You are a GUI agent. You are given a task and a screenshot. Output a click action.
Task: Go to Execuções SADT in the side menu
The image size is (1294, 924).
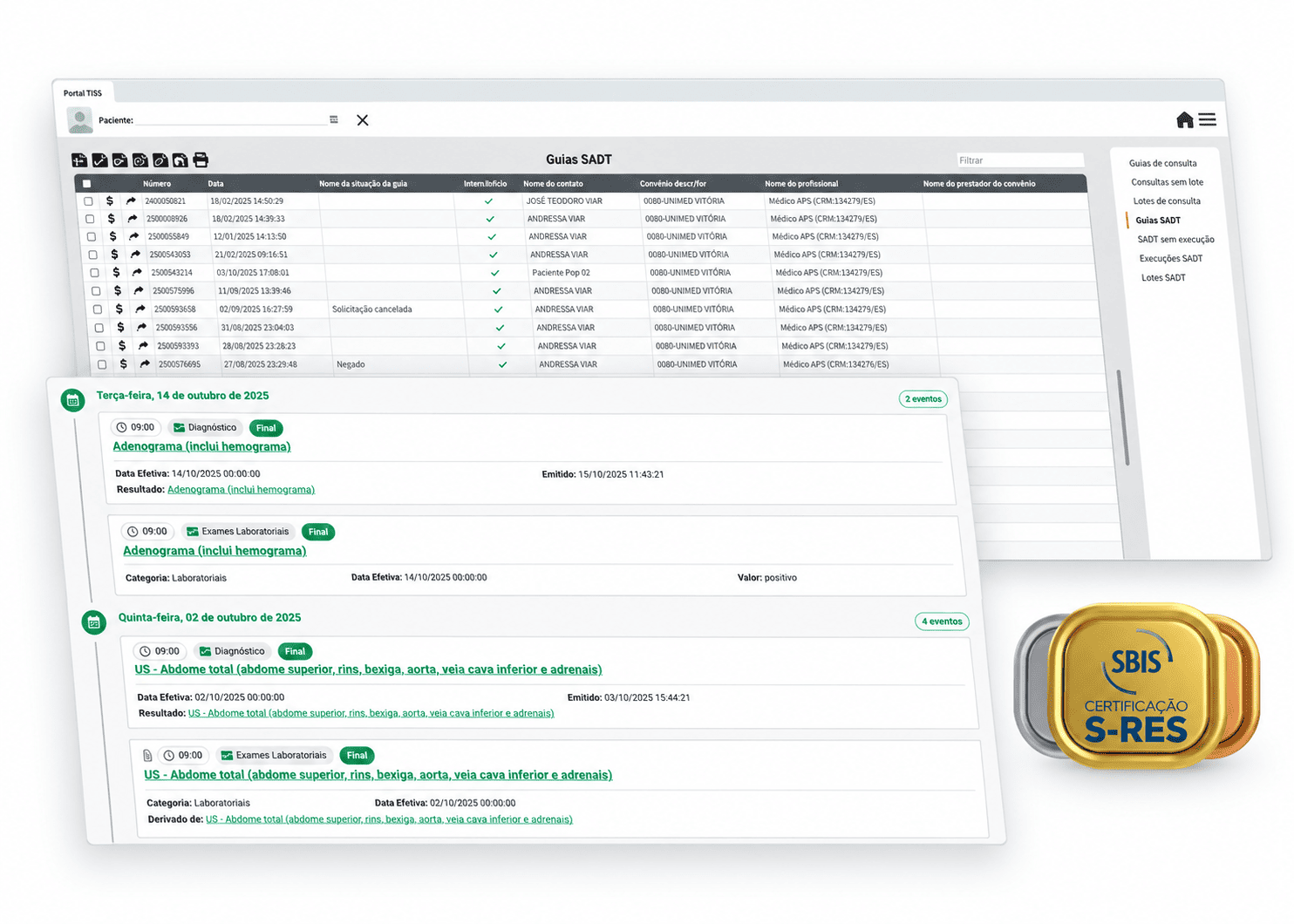1171,259
